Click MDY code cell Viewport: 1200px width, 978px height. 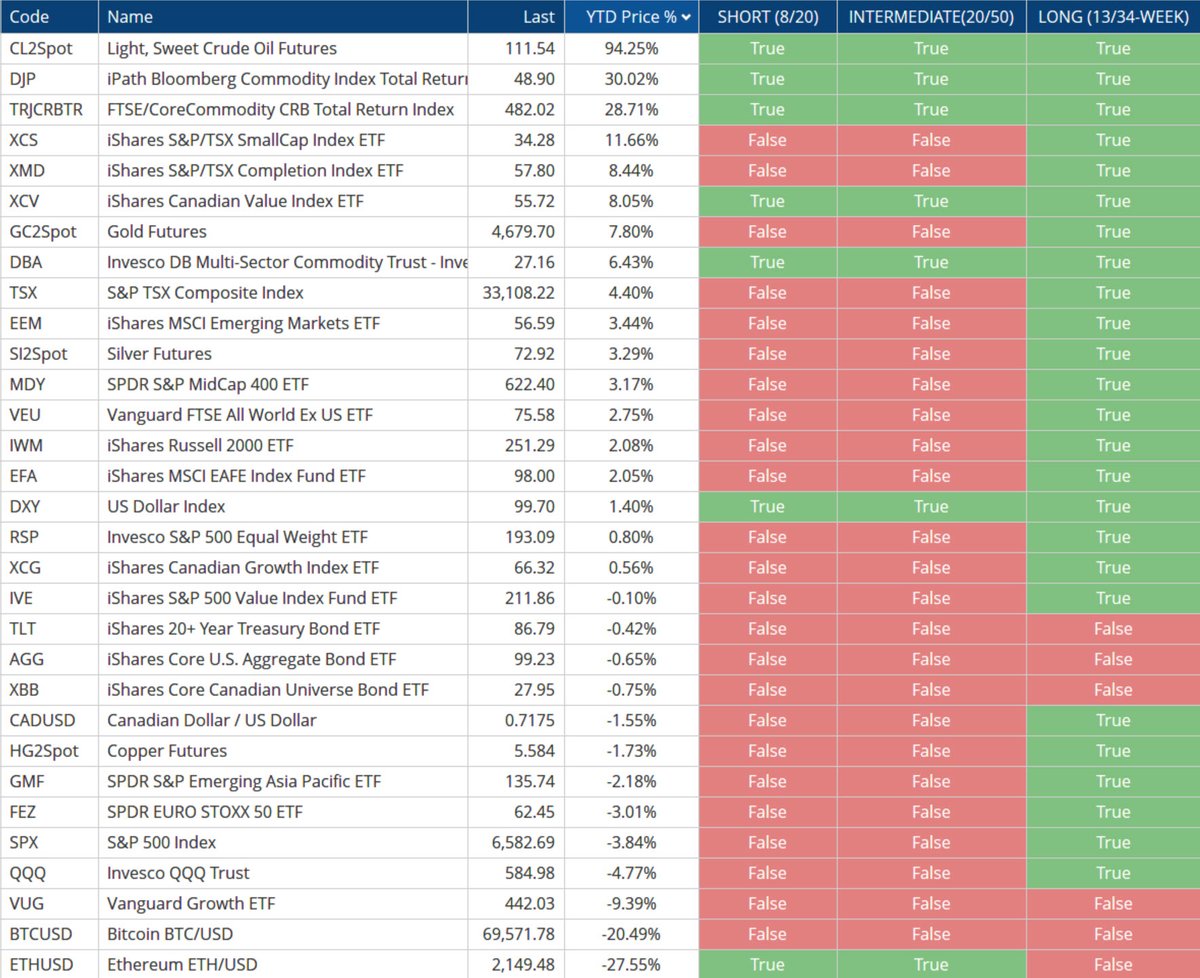(49, 384)
